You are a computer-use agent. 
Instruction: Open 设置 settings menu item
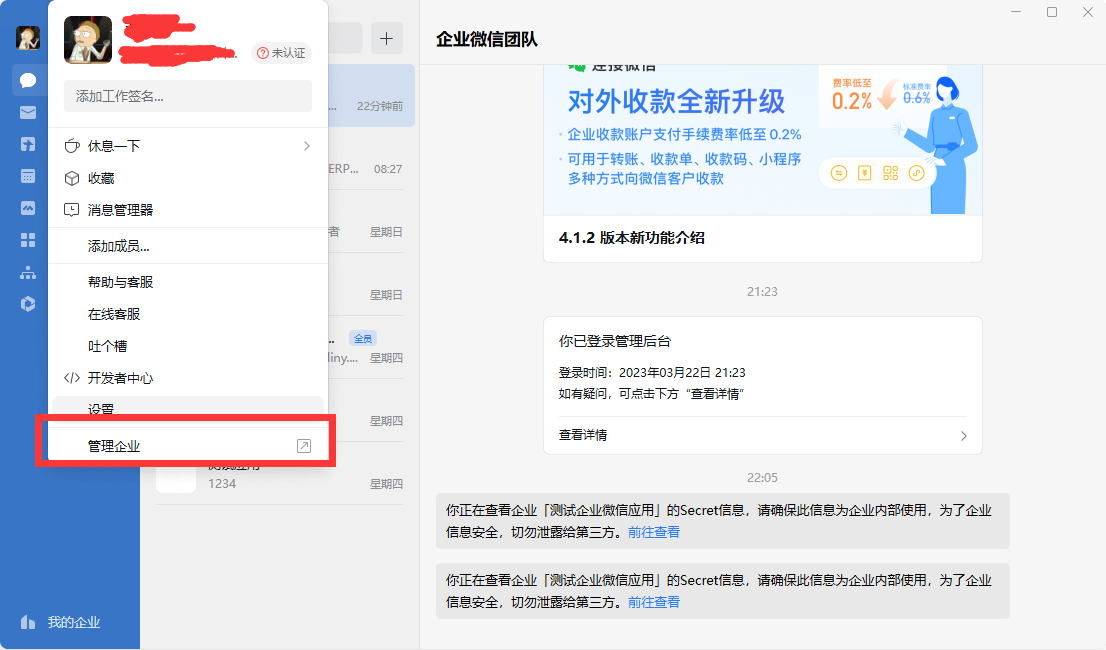[x=188, y=407]
